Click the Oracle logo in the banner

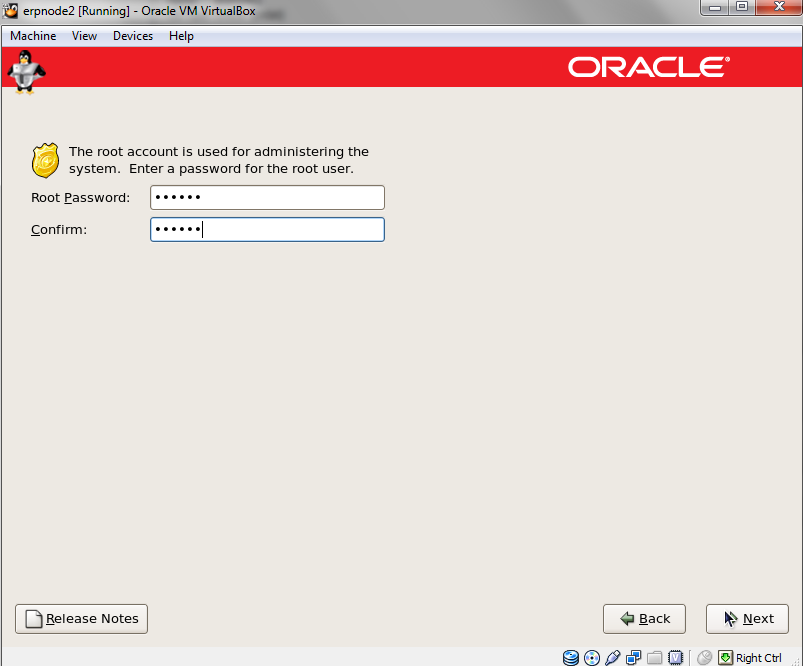(649, 67)
